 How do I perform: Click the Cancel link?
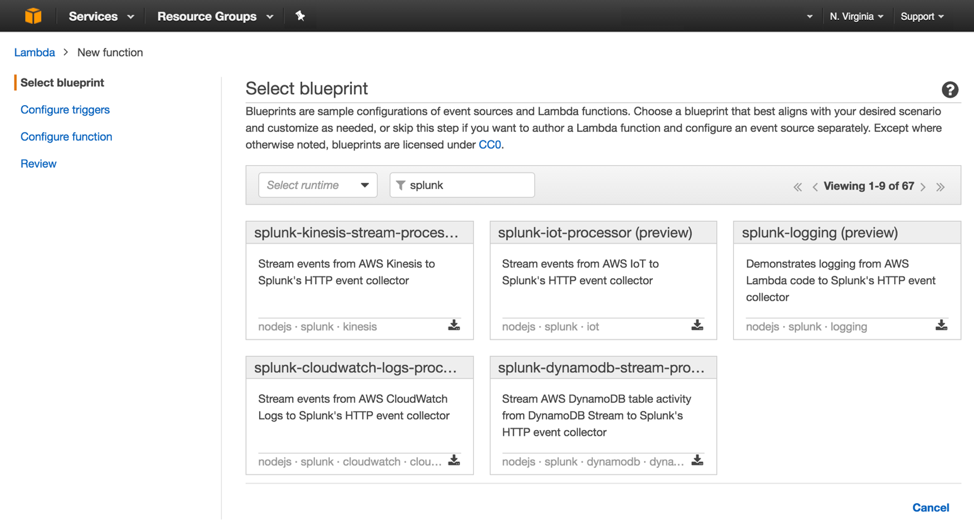[931, 507]
